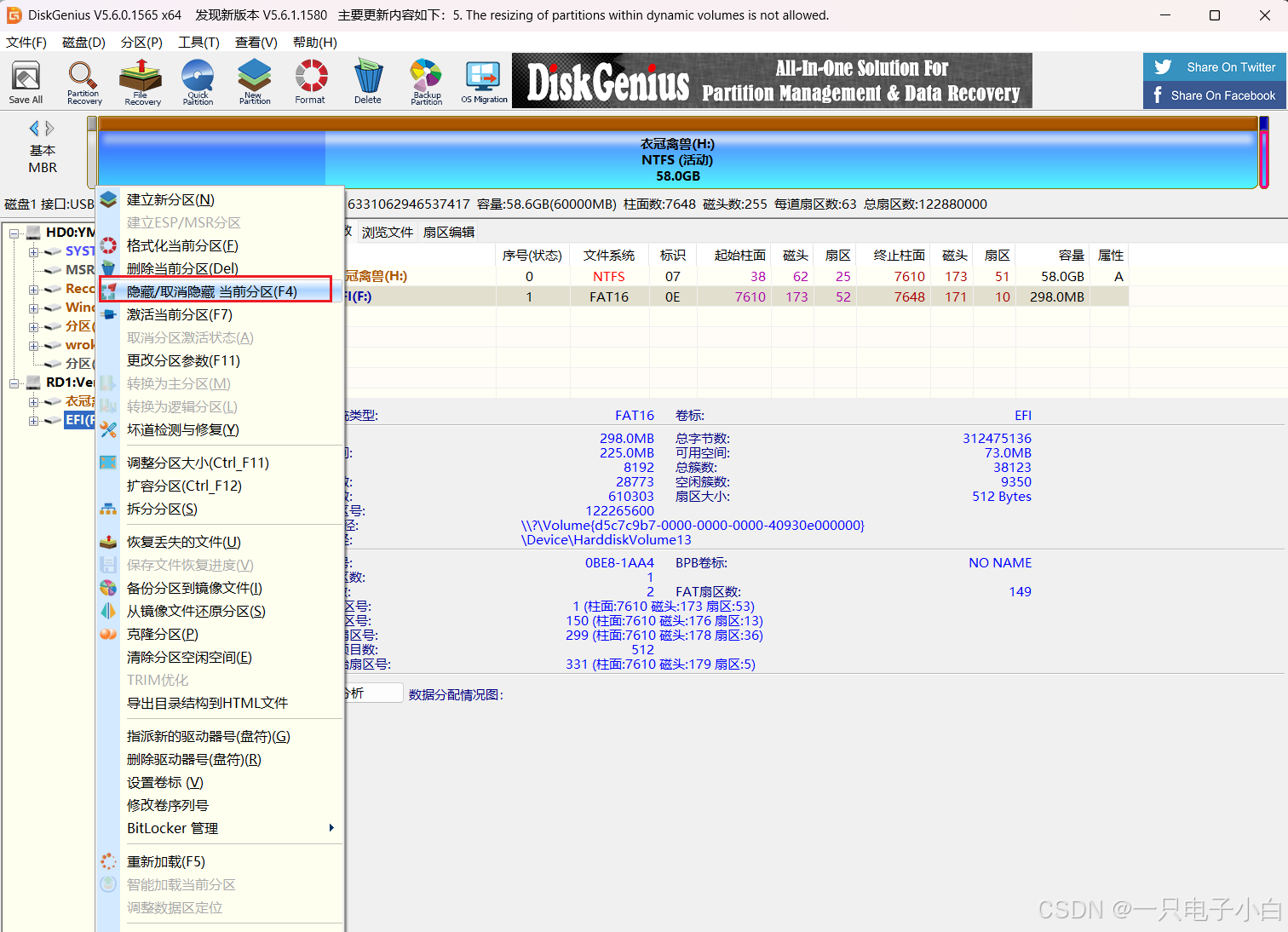Go to the previous disk arrow
Screen dimensions: 1288x932
(x=34, y=129)
